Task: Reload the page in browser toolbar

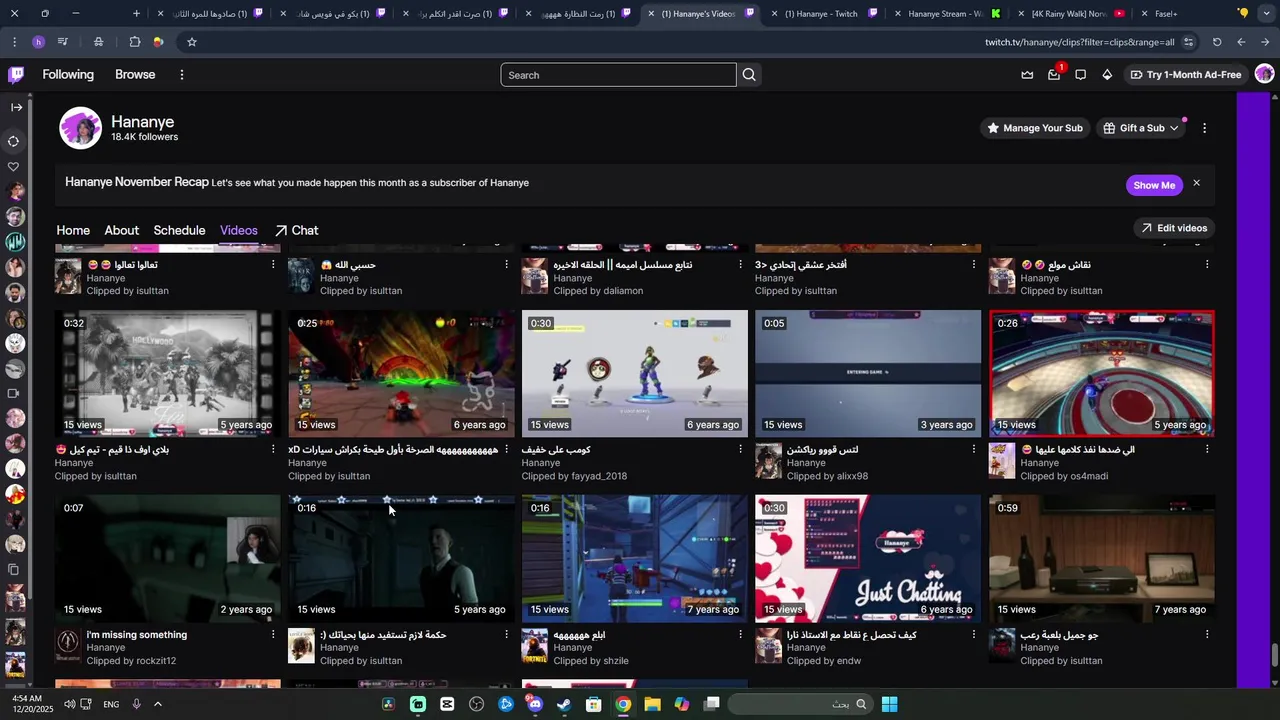Action: pyautogui.click(x=1217, y=42)
